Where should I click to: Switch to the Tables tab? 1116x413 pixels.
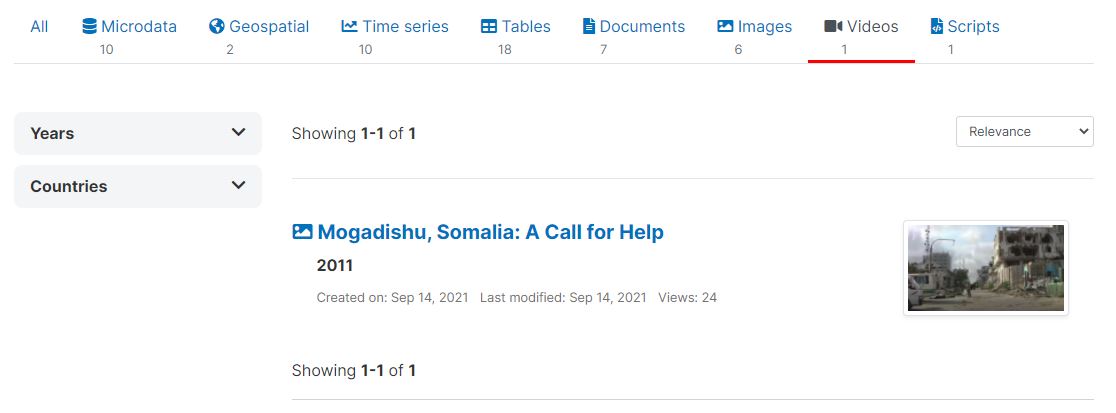tap(526, 27)
